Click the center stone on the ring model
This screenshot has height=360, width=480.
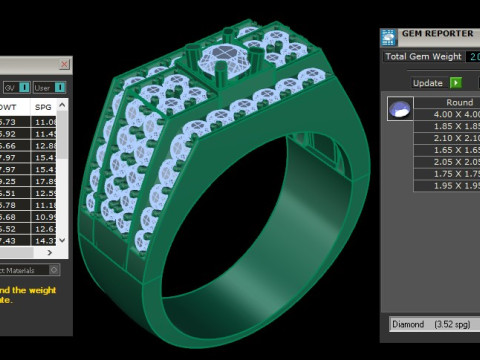click(x=224, y=60)
